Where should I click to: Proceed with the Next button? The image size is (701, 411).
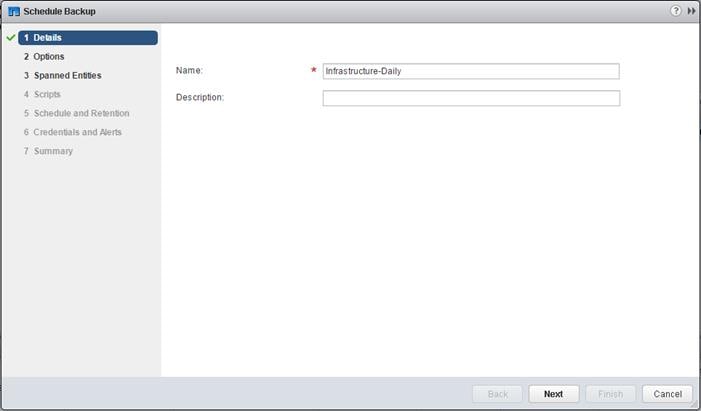[553, 394]
